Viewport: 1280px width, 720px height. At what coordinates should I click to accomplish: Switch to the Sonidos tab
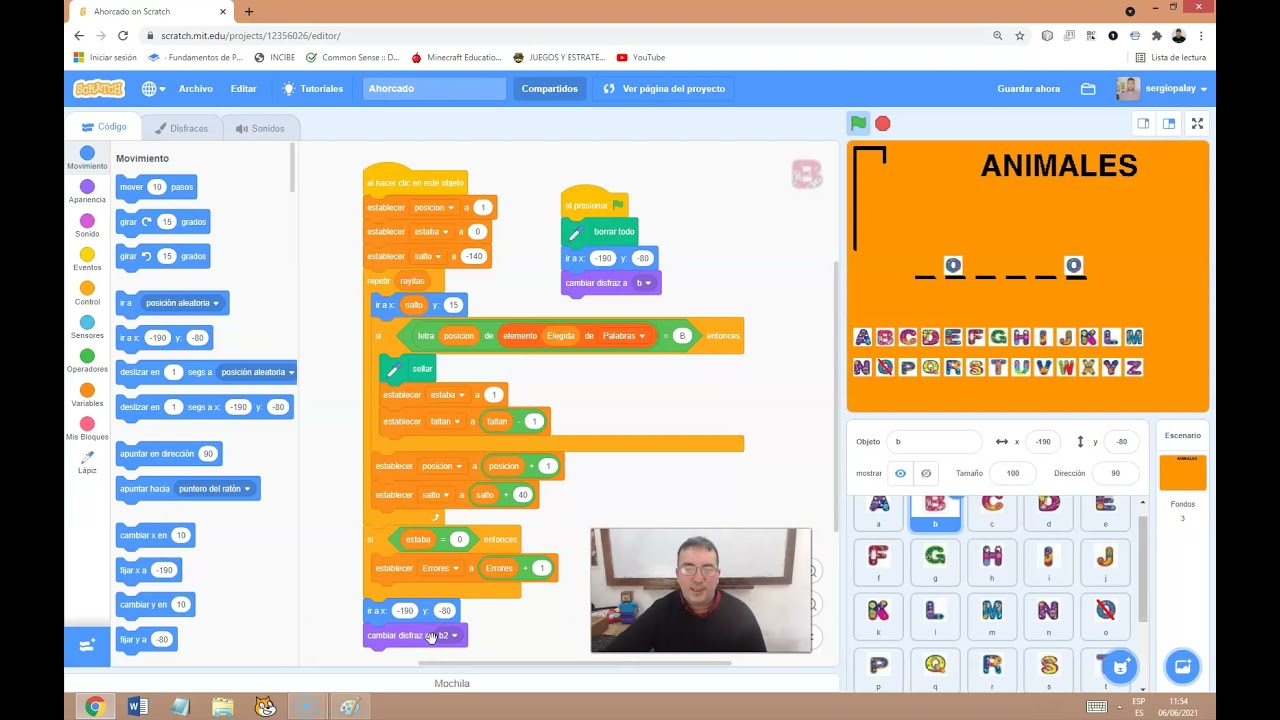[260, 128]
